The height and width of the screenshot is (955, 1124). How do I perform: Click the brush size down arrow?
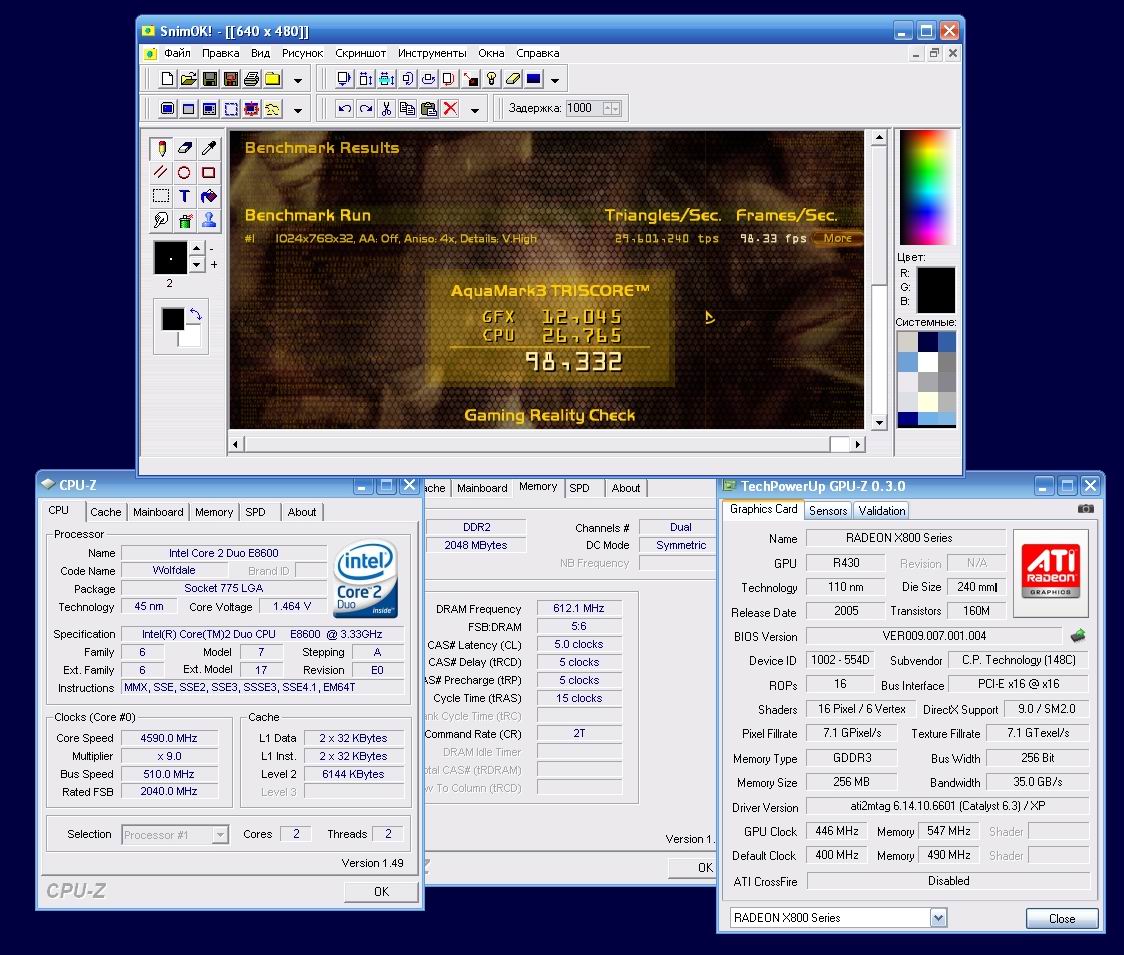click(x=196, y=265)
